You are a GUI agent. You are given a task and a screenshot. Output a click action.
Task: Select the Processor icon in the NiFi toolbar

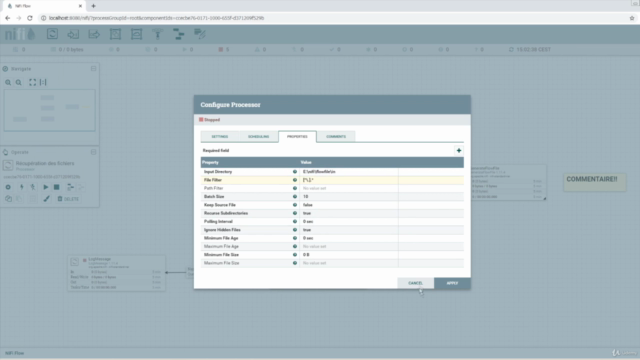tap(52, 34)
